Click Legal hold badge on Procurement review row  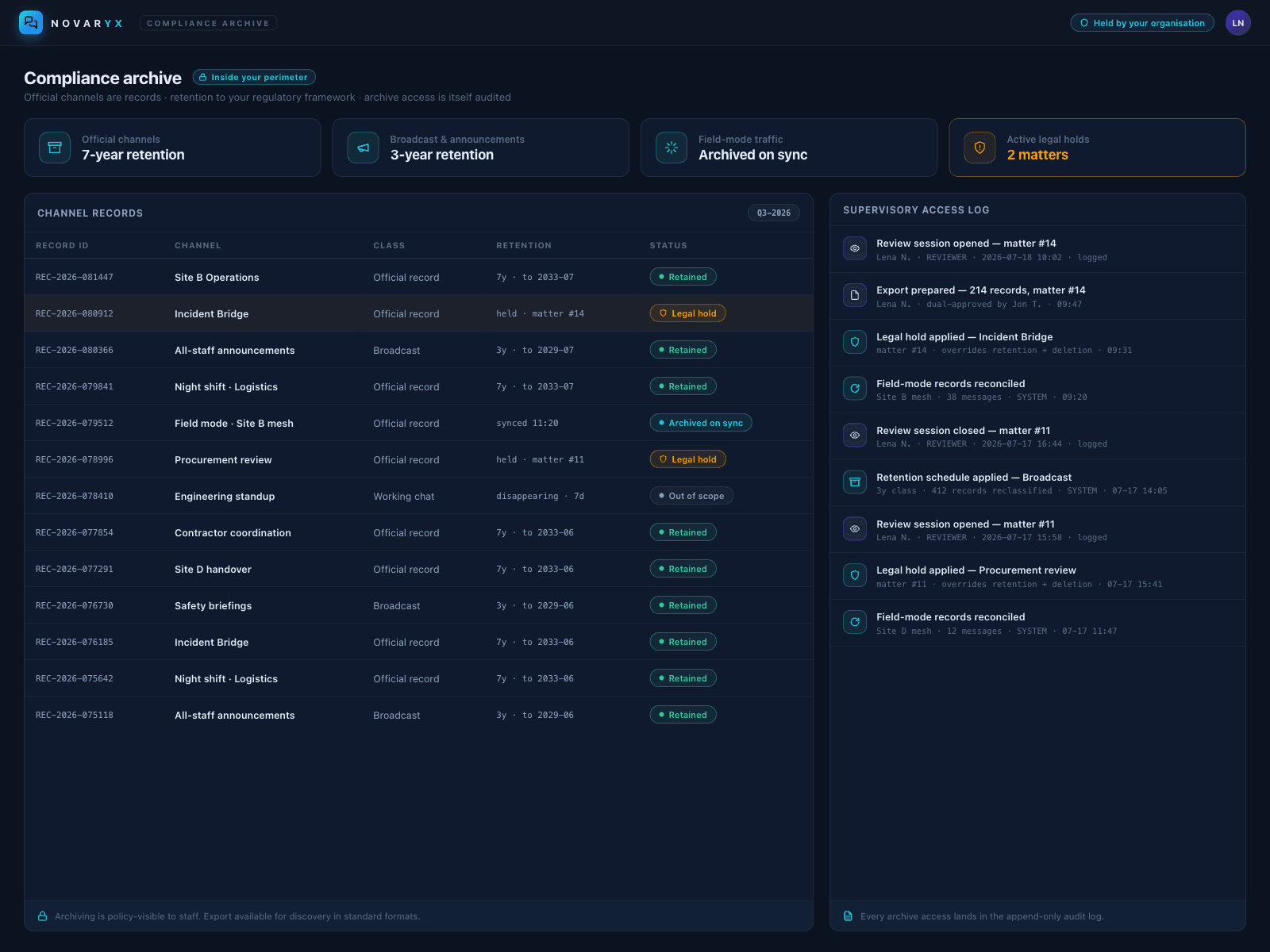(687, 459)
